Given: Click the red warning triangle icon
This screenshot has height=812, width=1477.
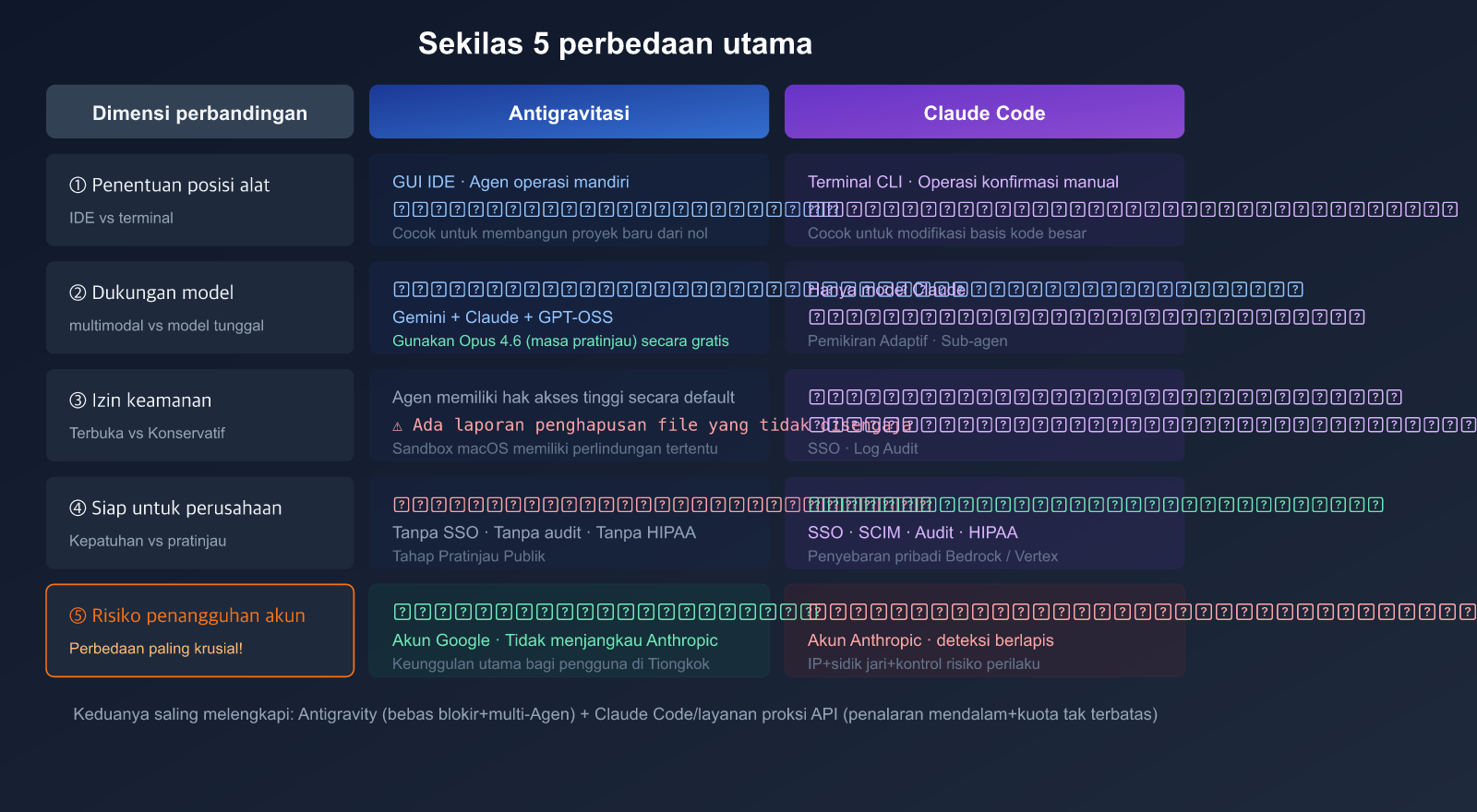Looking at the screenshot, I should 398,426.
